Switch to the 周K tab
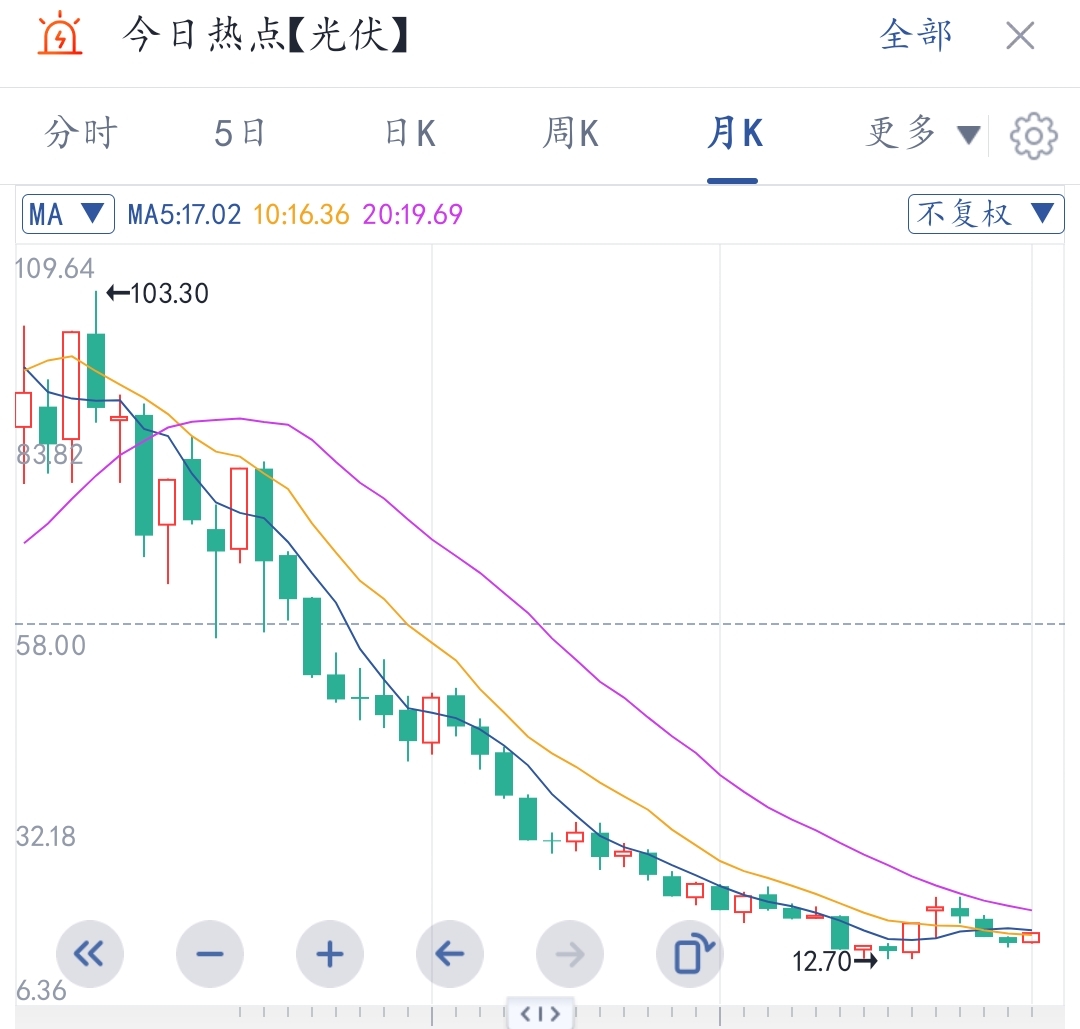1080x1029 pixels. [x=570, y=133]
